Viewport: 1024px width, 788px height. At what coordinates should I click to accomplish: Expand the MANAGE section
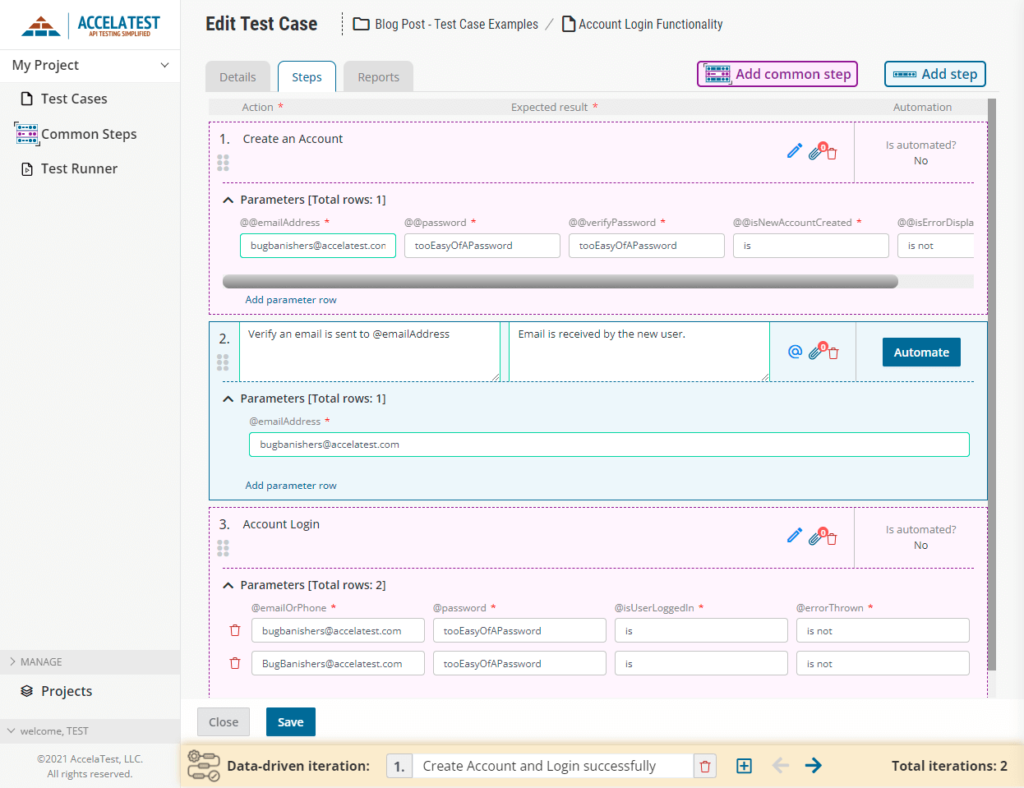[40, 661]
